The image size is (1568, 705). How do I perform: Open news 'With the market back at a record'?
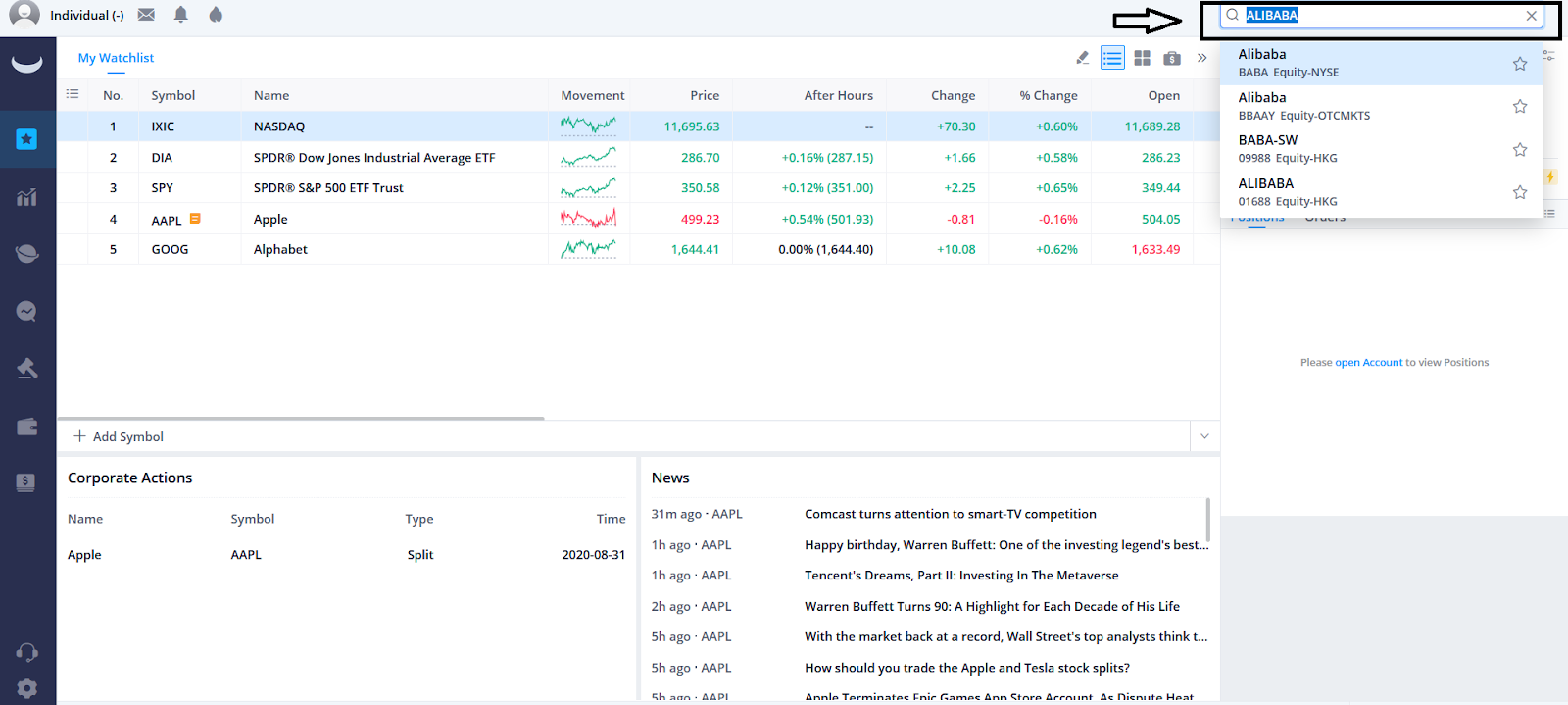[1006, 636]
